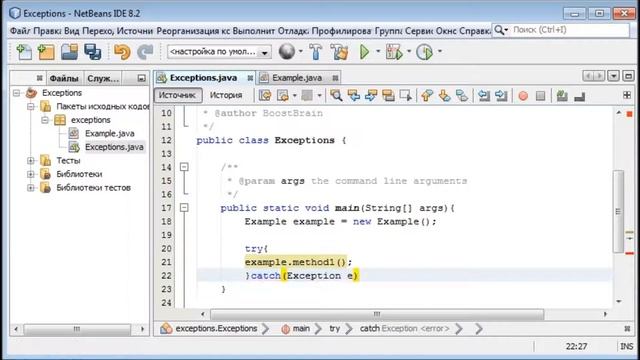Switch to the Служ... panel tab
640x360 pixels.
tap(103, 78)
